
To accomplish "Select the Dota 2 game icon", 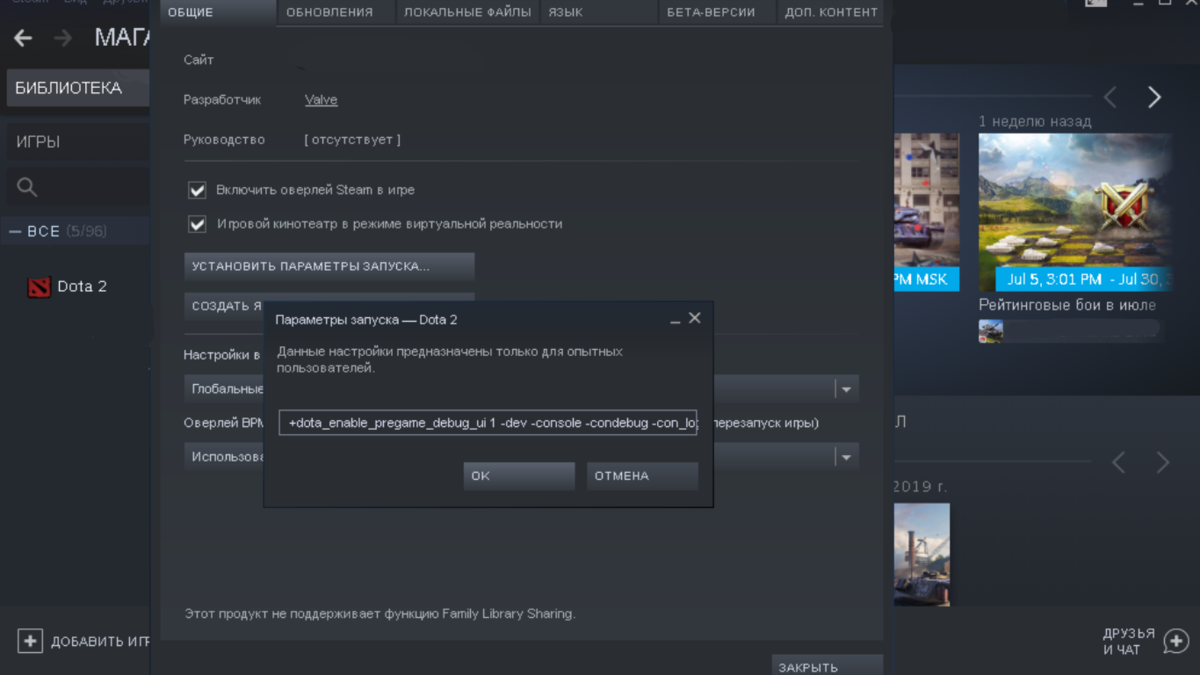I will click(x=39, y=287).
